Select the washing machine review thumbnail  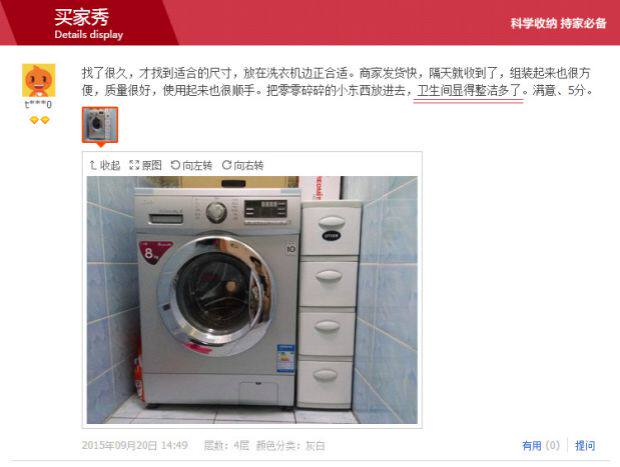(x=100, y=125)
